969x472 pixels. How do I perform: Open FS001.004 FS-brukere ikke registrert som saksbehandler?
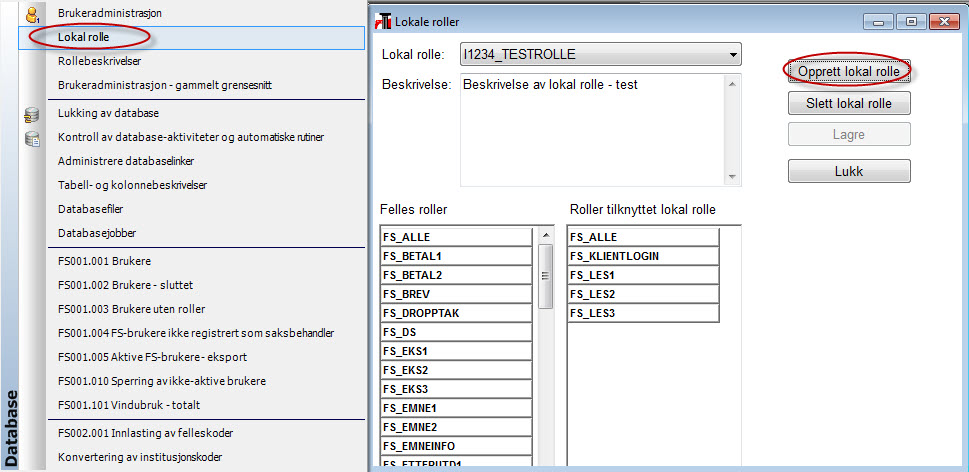196,333
